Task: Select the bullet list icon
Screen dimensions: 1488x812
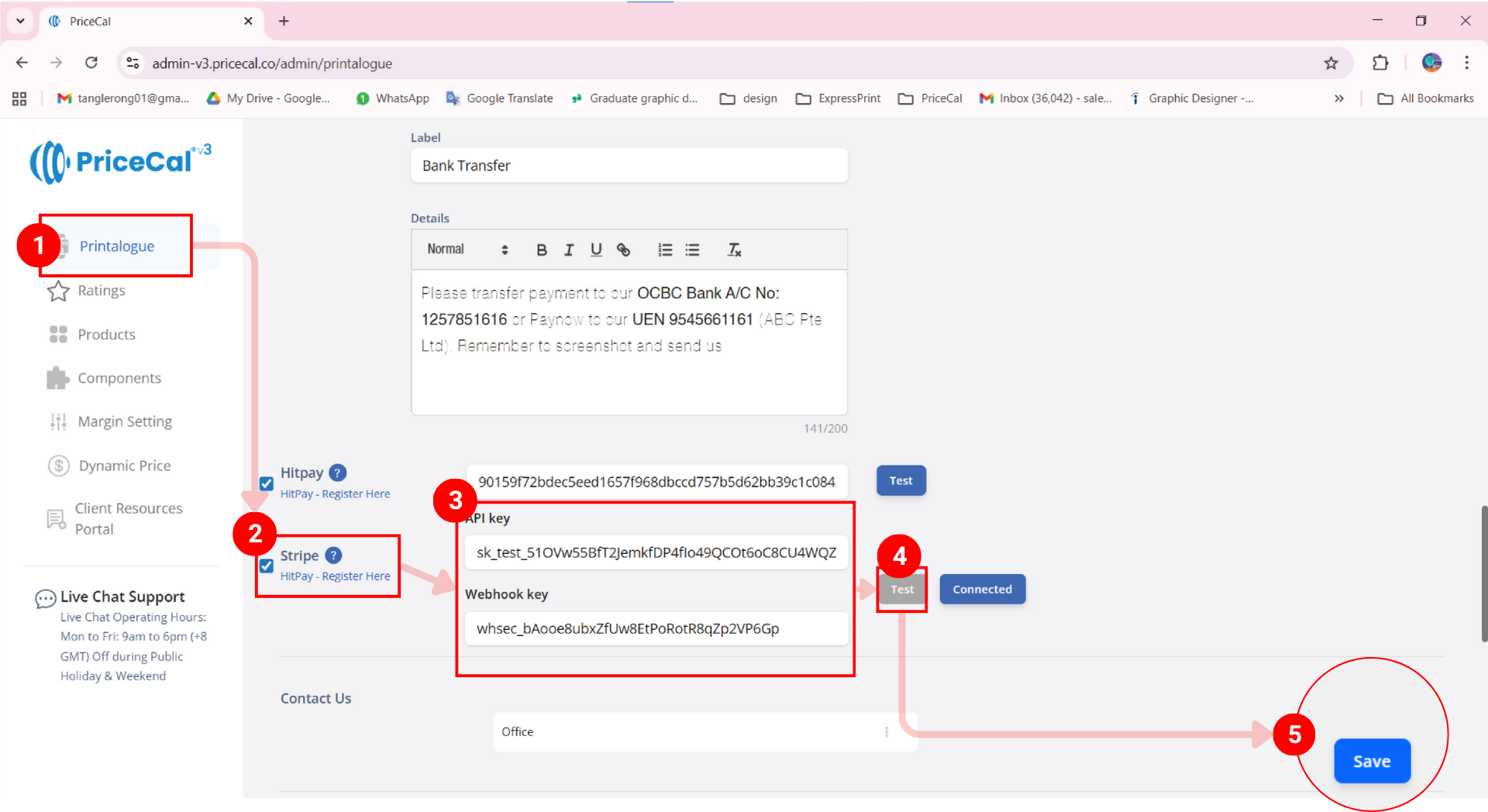Action: 692,249
